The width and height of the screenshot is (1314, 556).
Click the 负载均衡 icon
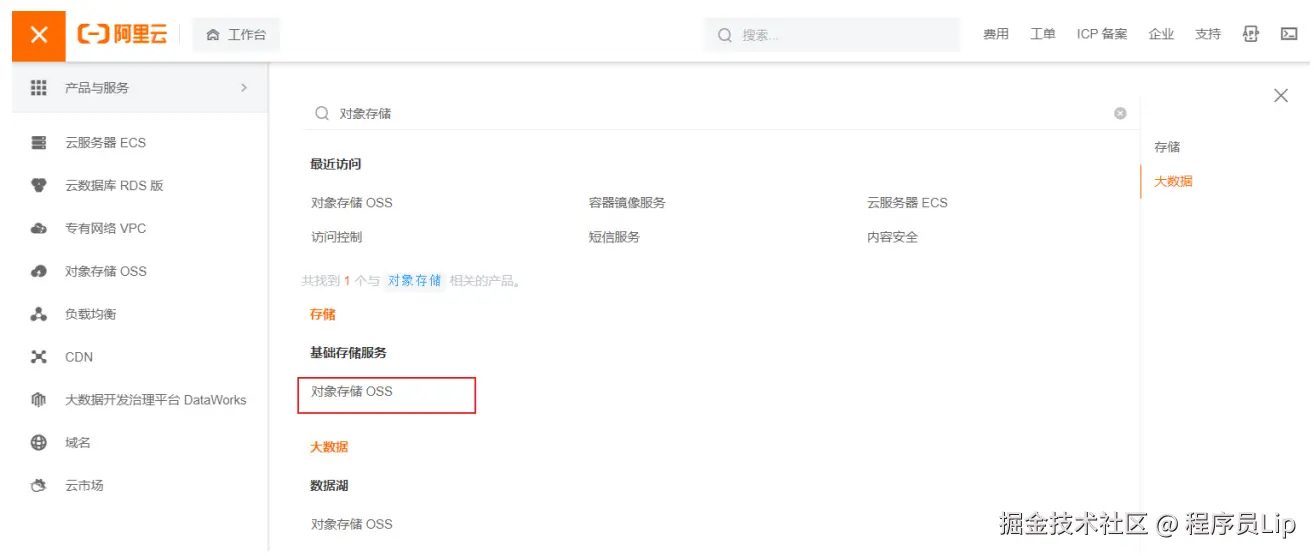click(x=39, y=315)
